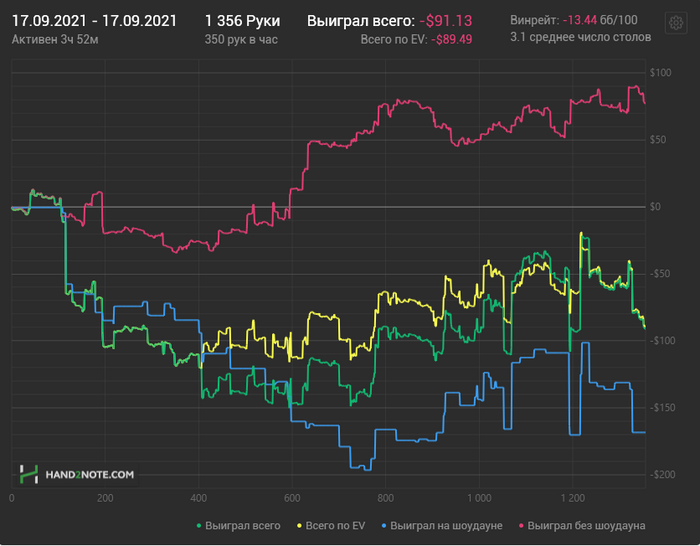The height and width of the screenshot is (546, 700).
Task: Click the 'Выиграл на шоудауне' legend label
Action: (446, 526)
